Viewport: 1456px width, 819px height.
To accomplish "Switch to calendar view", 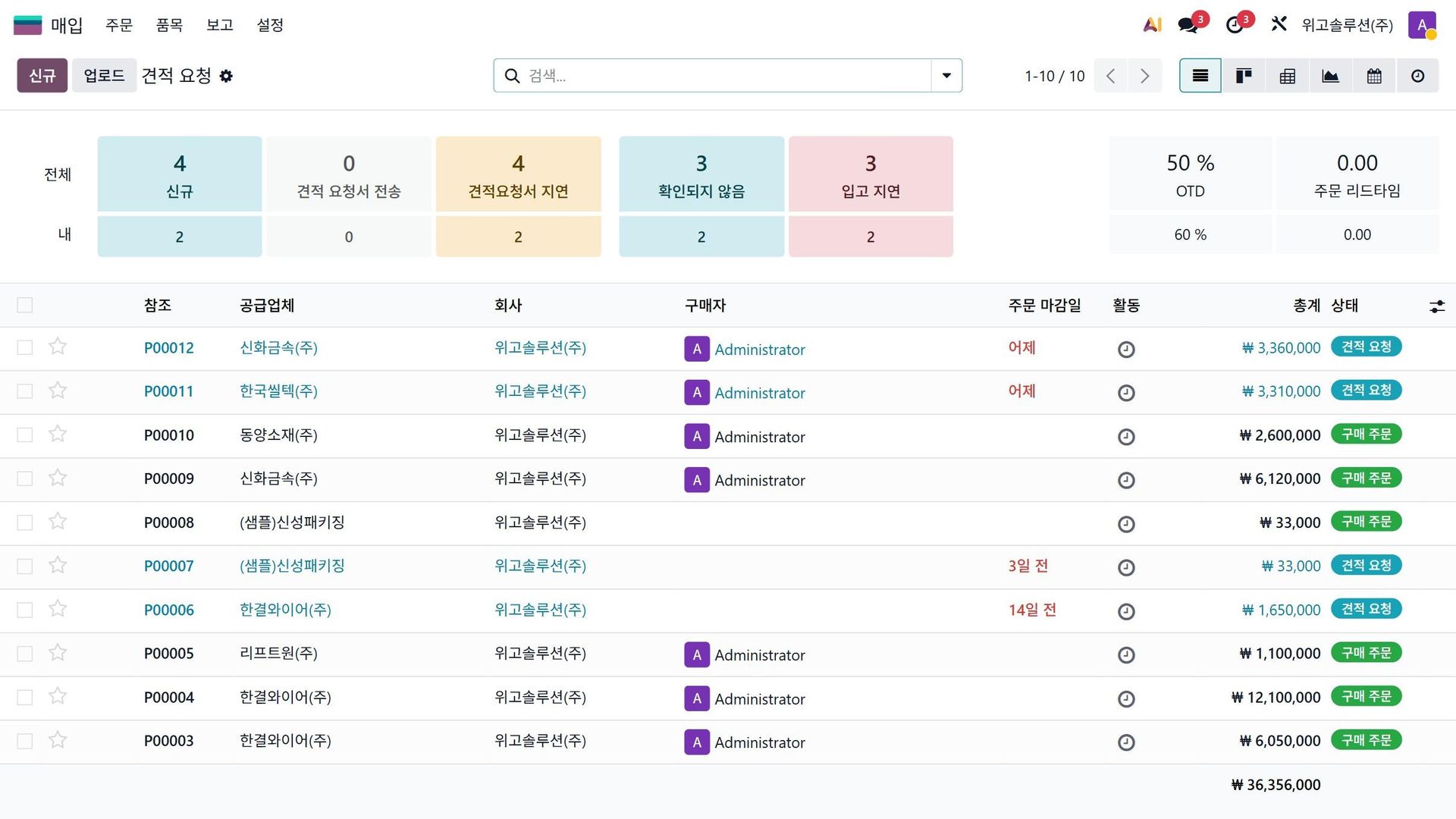I will pyautogui.click(x=1374, y=76).
